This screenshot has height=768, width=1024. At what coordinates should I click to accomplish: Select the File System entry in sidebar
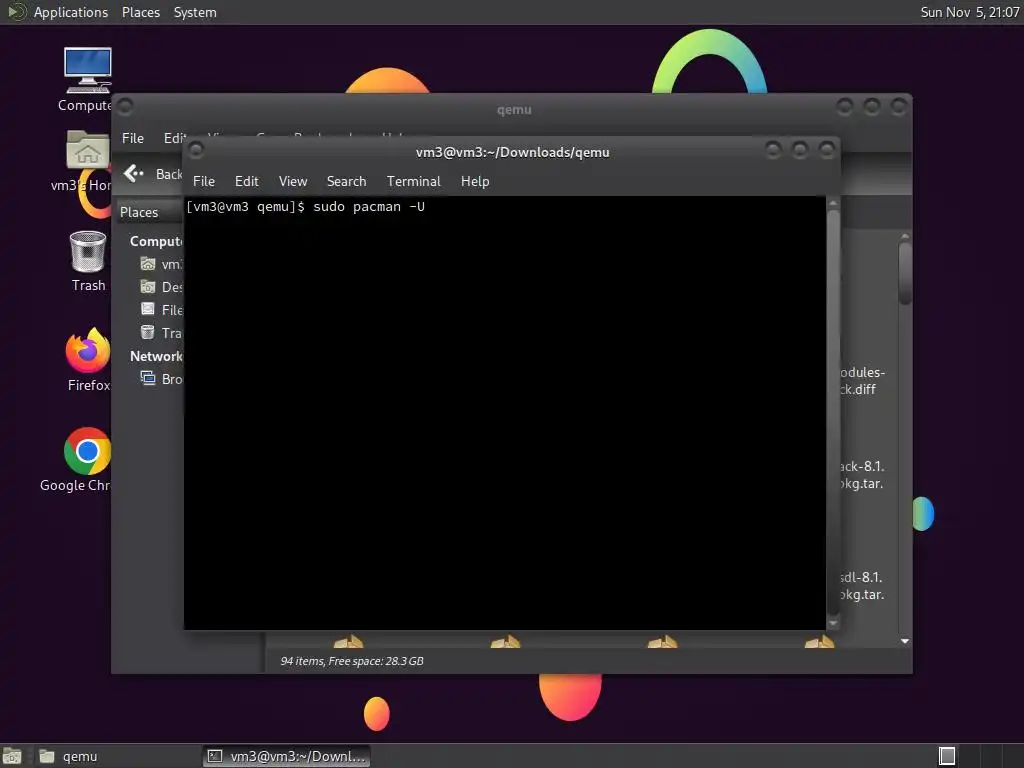(161, 310)
